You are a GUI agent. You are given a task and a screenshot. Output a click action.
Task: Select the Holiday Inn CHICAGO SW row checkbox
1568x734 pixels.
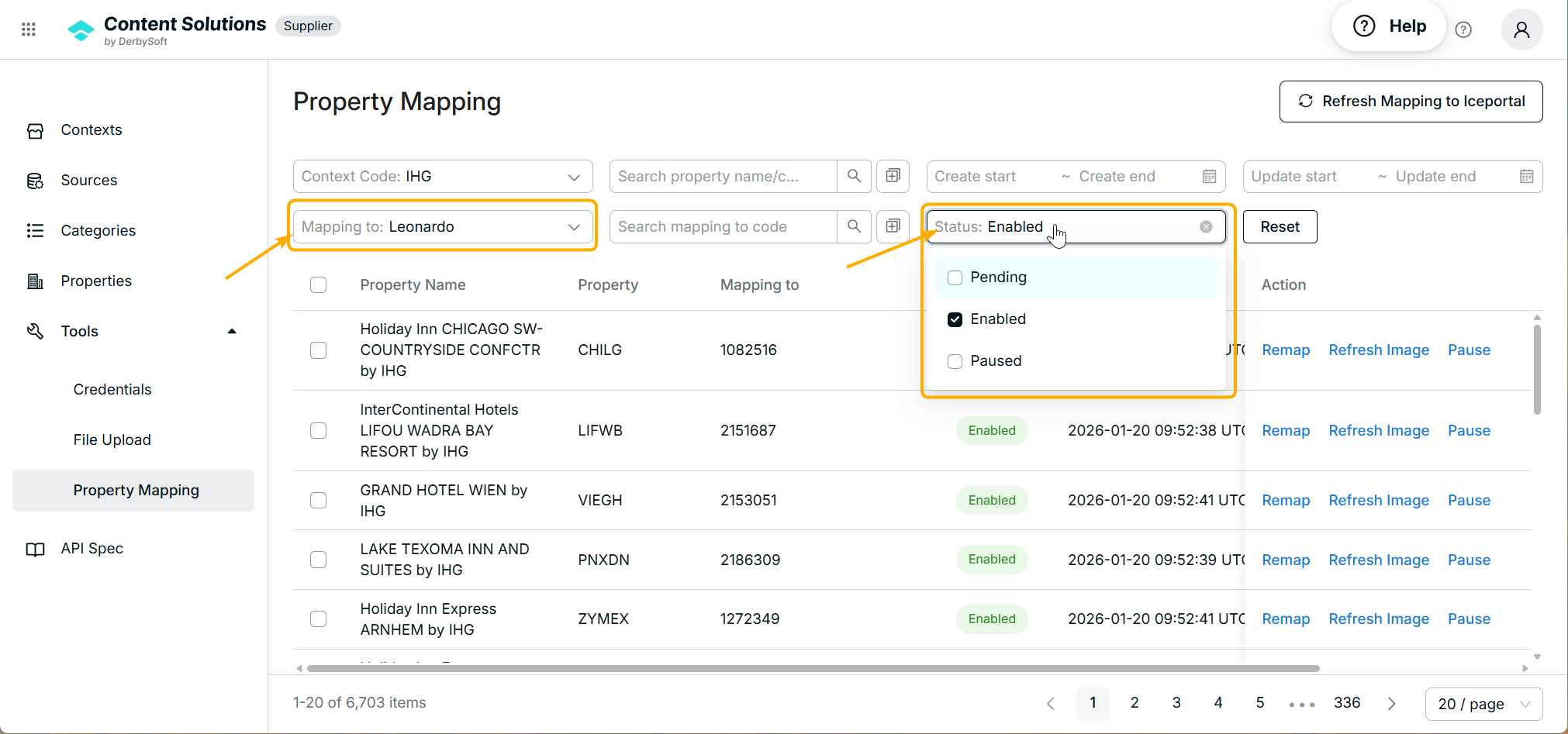[318, 350]
